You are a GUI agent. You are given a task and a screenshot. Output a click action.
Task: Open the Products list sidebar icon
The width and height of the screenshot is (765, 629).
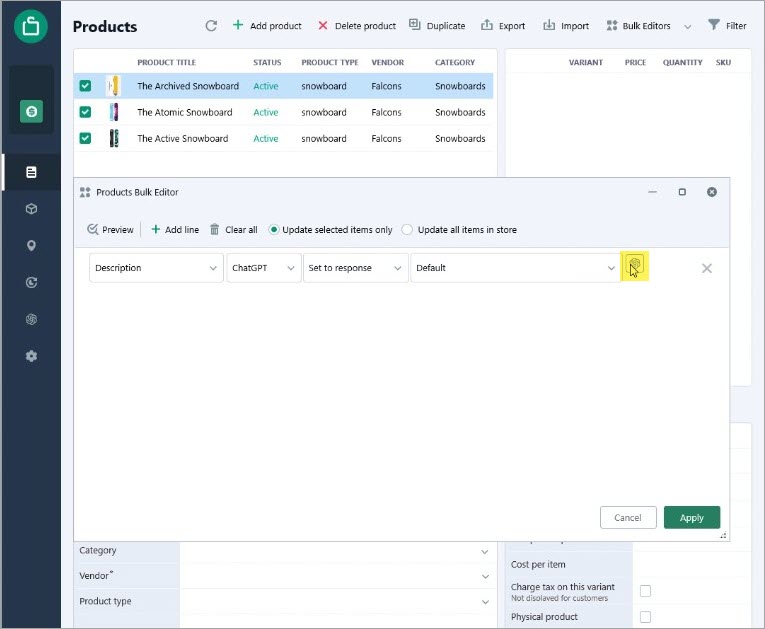tap(31, 172)
